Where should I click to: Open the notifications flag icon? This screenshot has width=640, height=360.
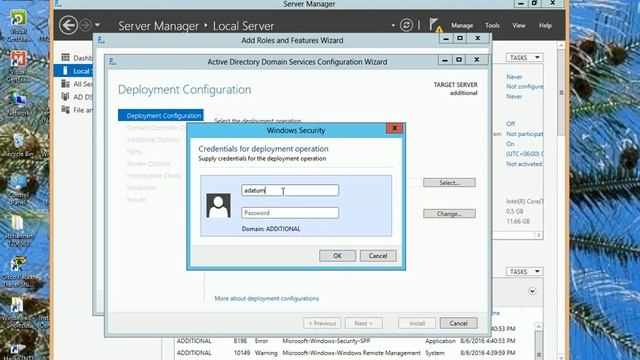point(435,25)
